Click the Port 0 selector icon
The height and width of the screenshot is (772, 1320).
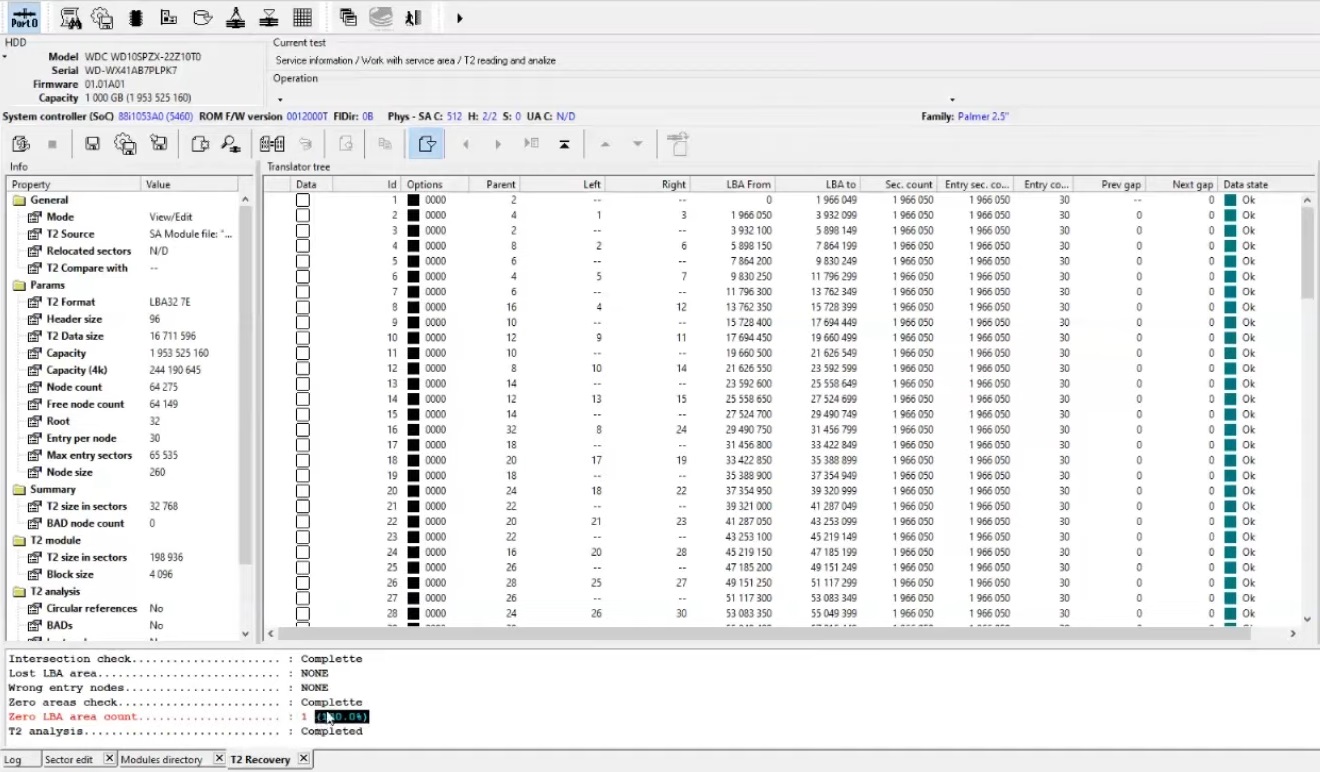click(x=23, y=17)
